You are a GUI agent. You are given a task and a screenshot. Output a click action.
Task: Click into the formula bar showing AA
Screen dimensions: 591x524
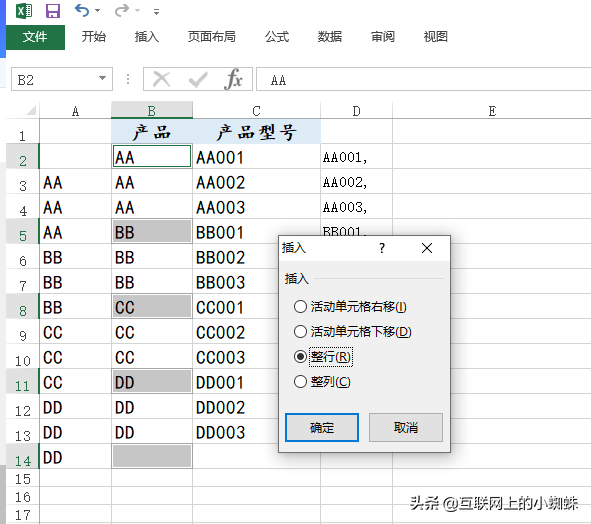[x=423, y=79]
